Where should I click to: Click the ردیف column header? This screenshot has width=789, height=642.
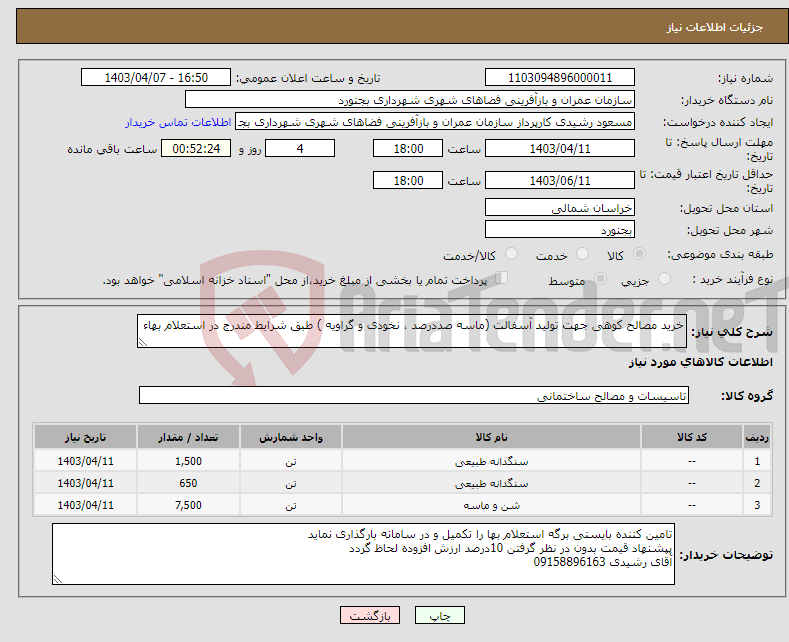[x=757, y=437]
